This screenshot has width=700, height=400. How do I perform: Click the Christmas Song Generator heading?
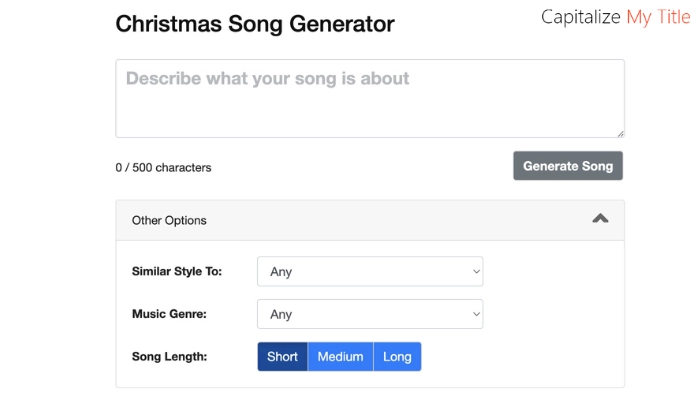(x=255, y=24)
